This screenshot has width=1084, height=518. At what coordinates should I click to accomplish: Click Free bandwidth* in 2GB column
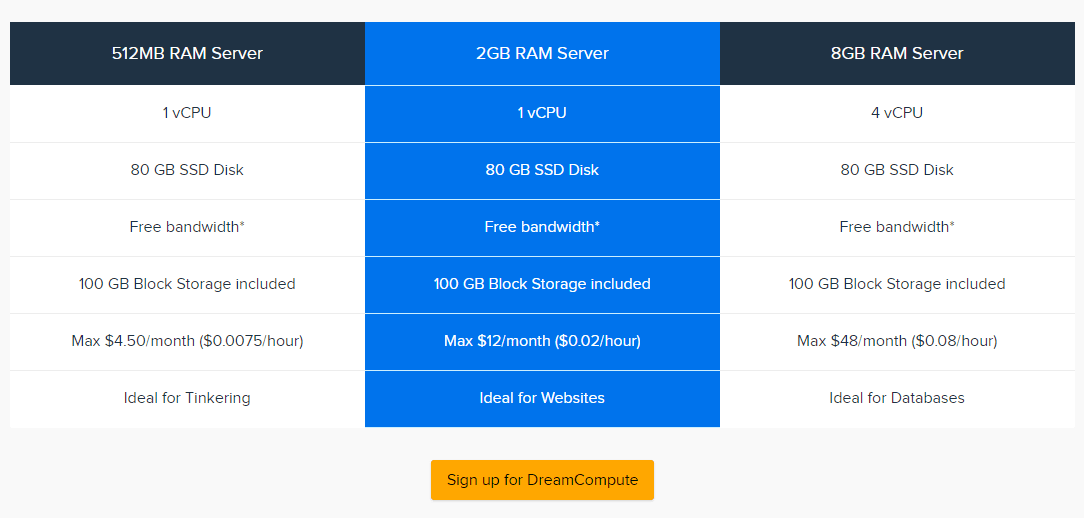pos(542,227)
